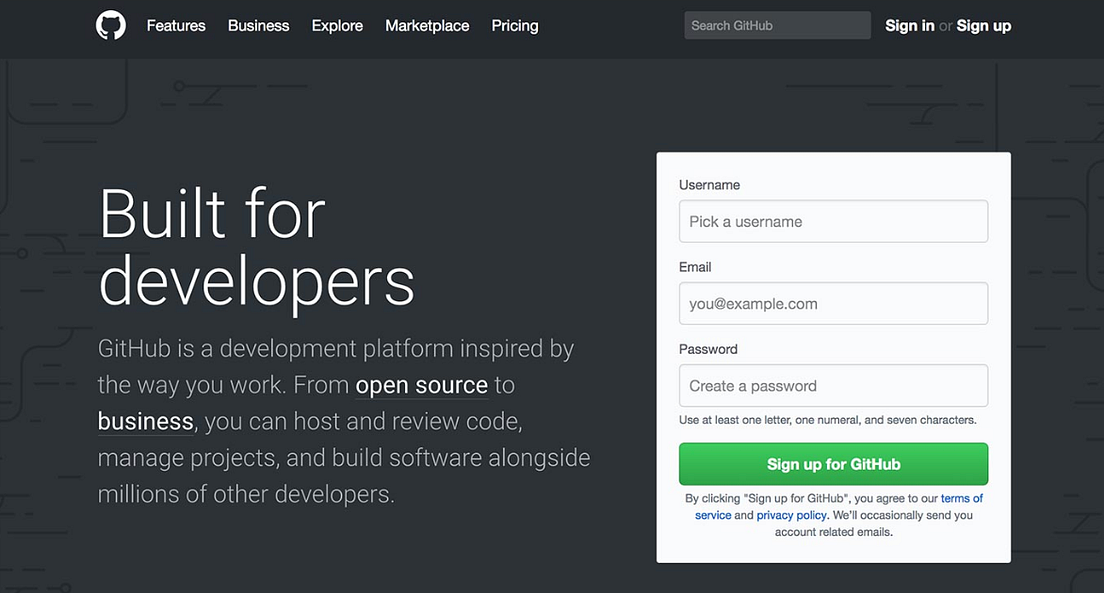
Task: Click the Search GitHub box
Action: 777,25
